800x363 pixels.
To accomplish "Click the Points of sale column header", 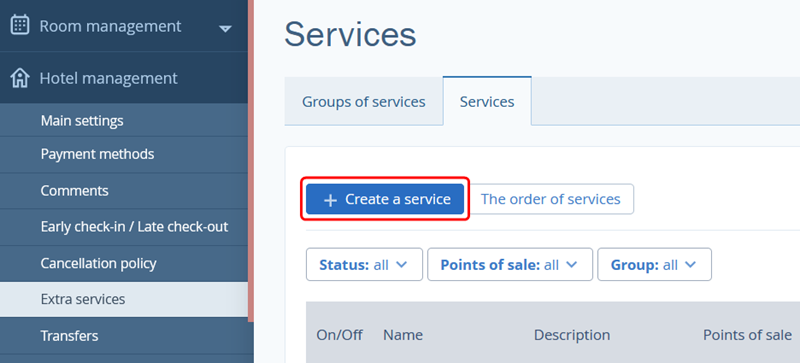I will (747, 335).
